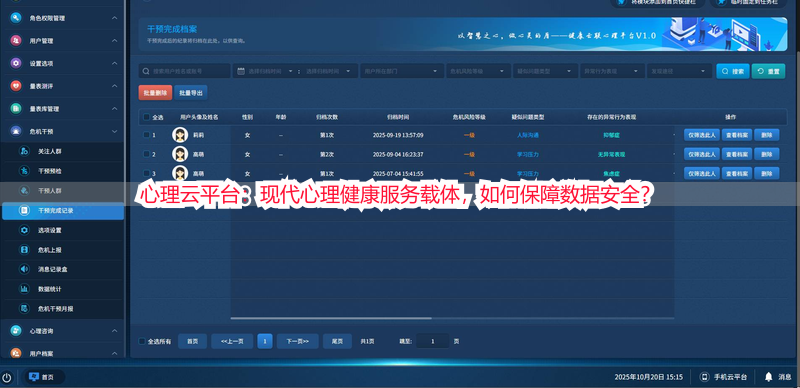Click the power icon in taskbar

pyautogui.click(x=6, y=377)
